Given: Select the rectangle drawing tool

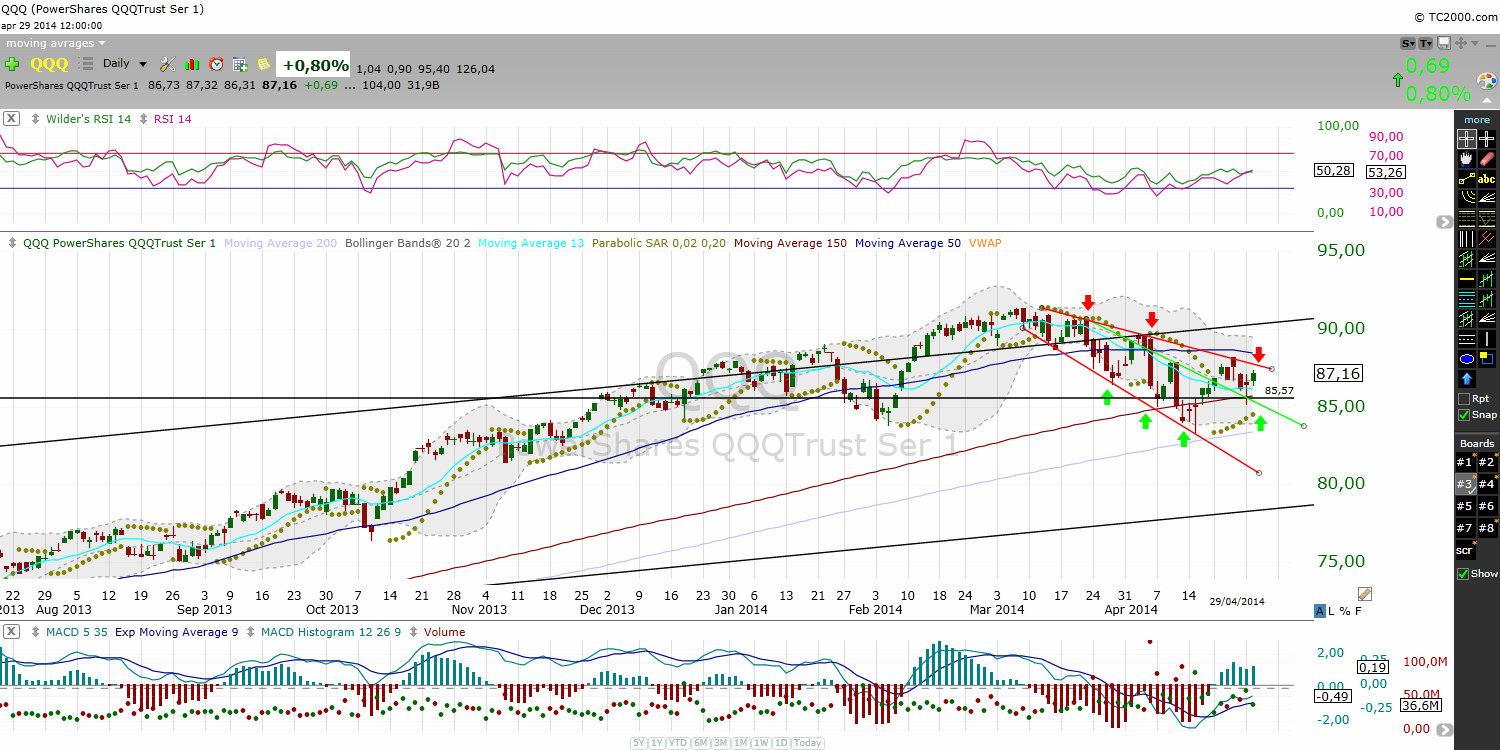Looking at the screenshot, I should tap(1486, 359).
